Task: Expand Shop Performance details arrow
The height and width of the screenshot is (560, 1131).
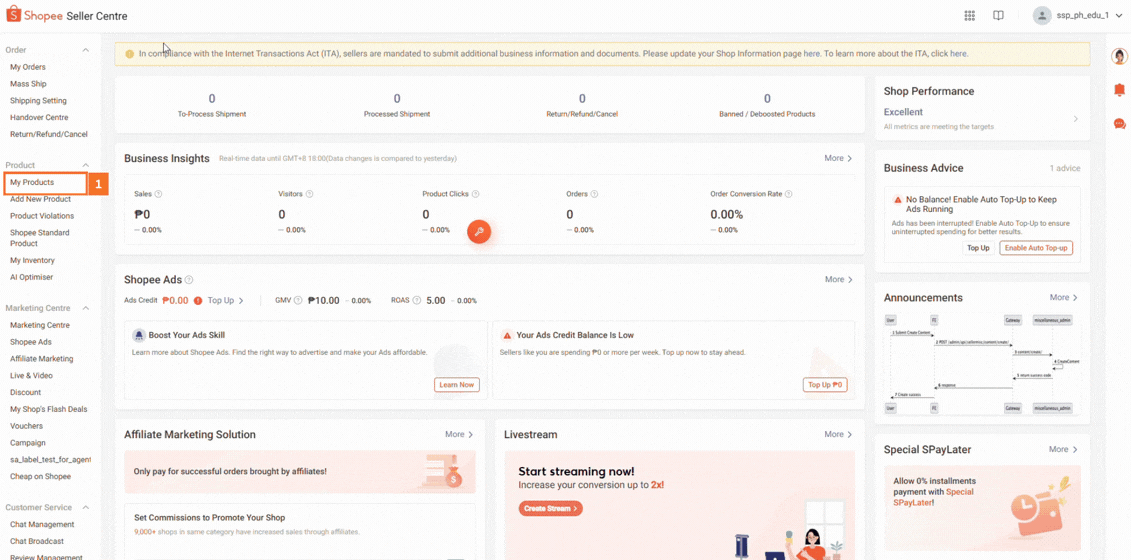Action: [x=1075, y=118]
